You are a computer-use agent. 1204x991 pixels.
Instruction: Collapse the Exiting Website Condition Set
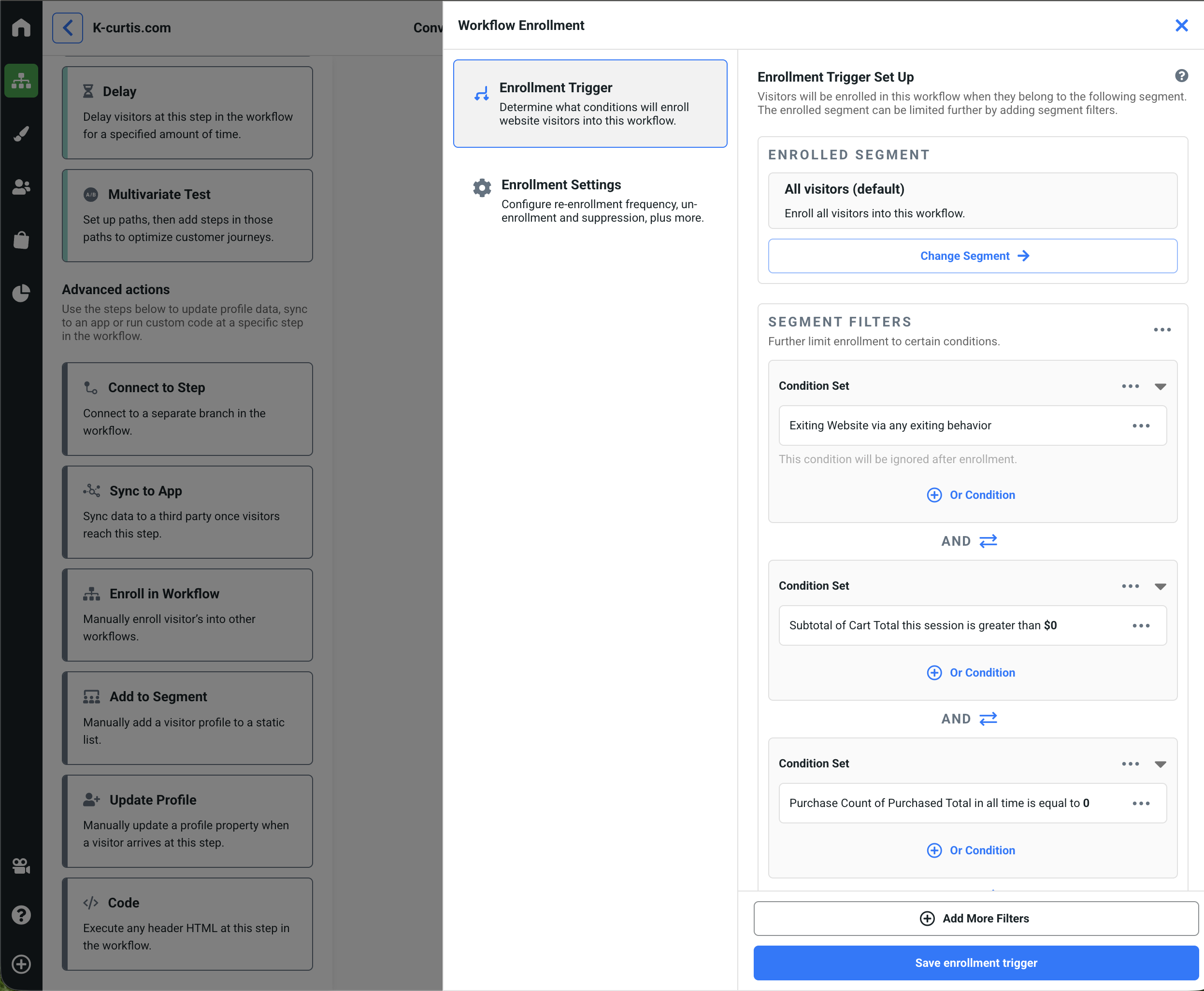click(1160, 386)
